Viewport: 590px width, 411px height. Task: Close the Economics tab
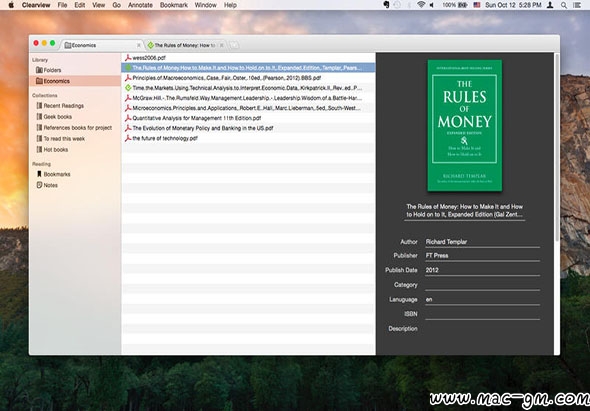138,46
